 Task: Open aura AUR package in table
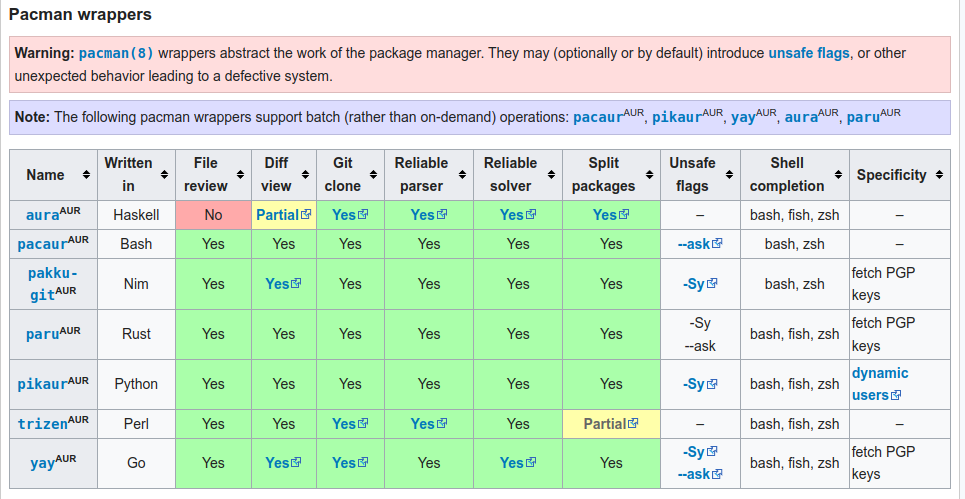42,215
